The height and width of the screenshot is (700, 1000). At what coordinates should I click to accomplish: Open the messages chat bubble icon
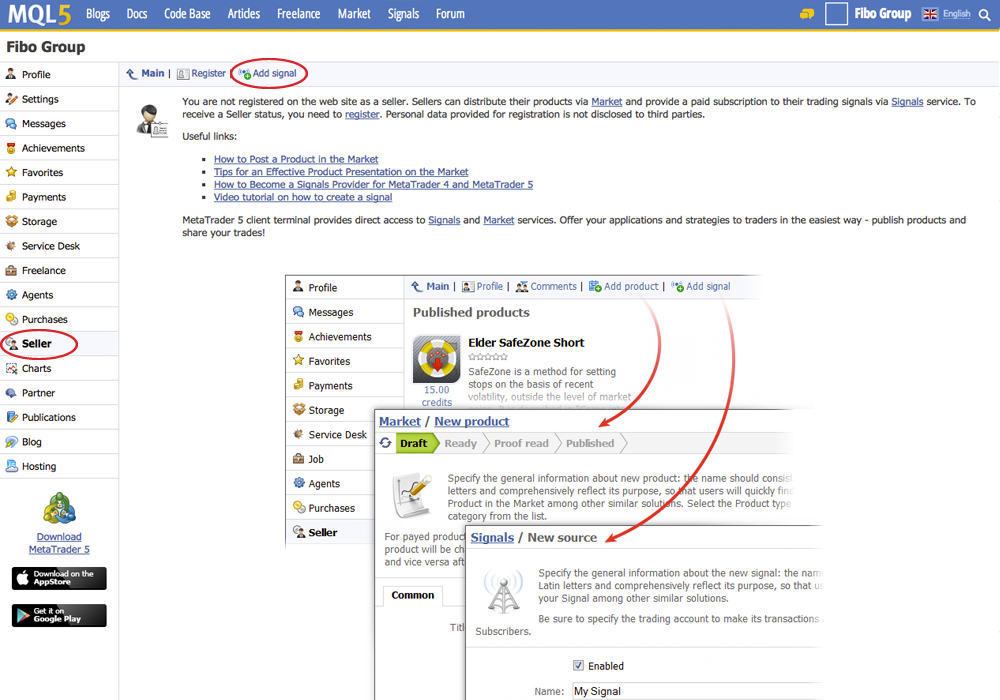807,13
